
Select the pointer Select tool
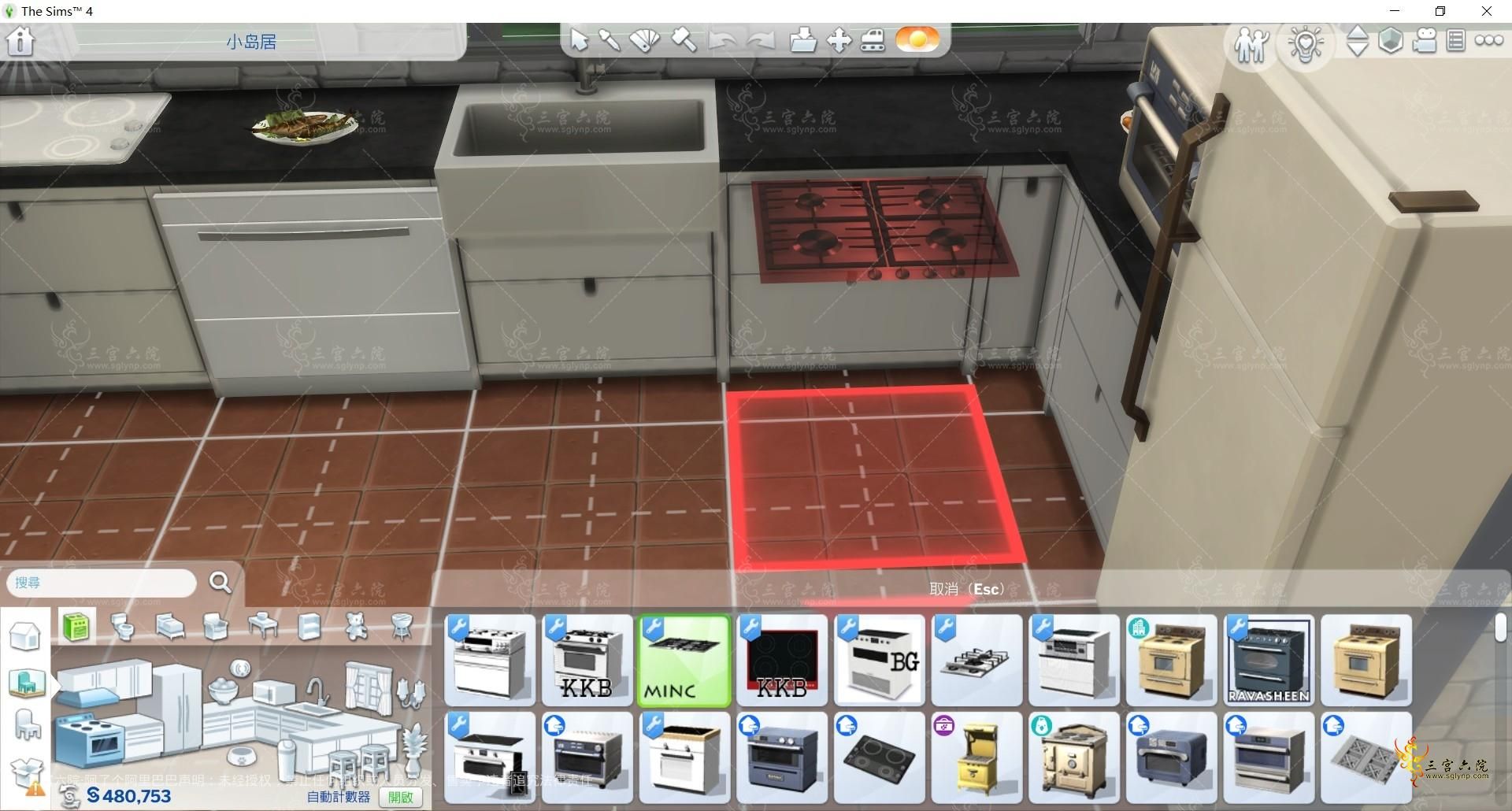(x=580, y=40)
